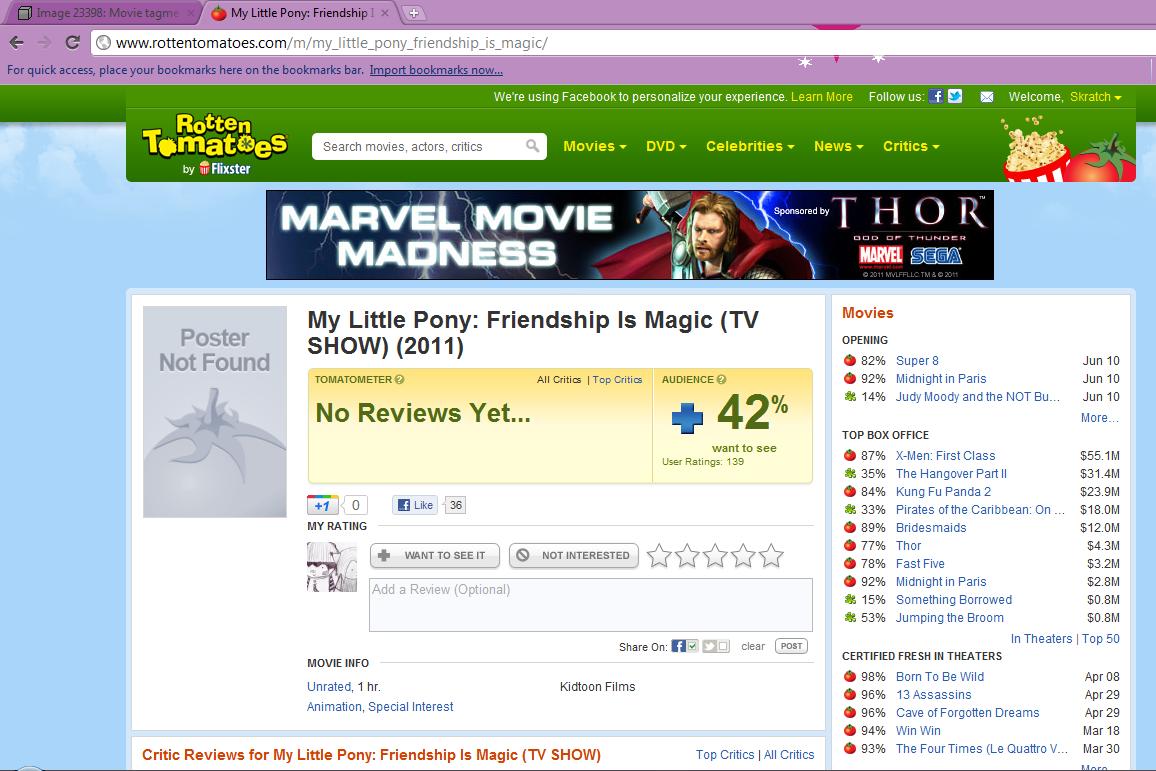Screen dimensions: 1156x771
Task: Open the Unrated rating link
Action: (329, 686)
